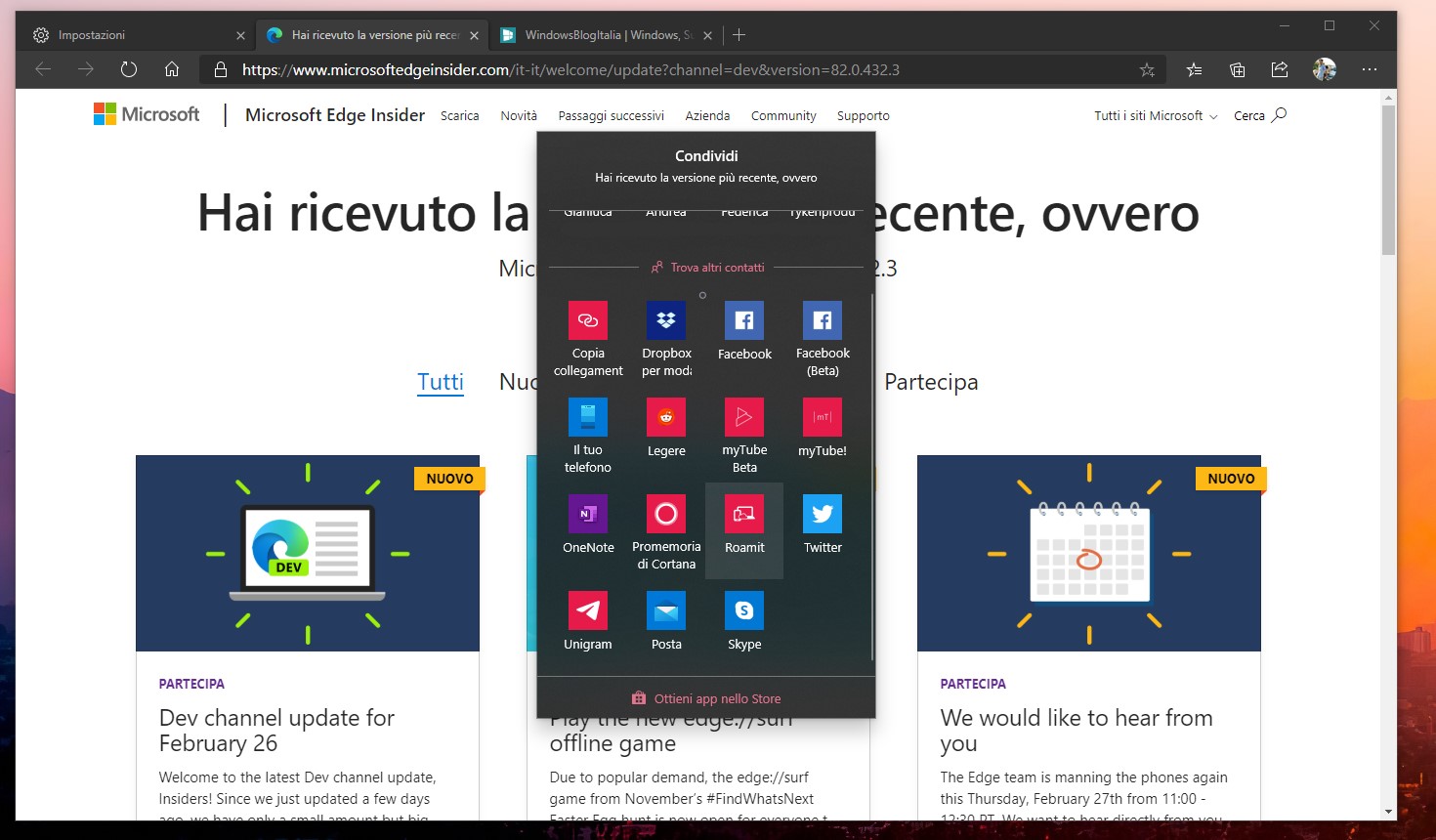Create Promemoria di Cortana
Image resolution: width=1436 pixels, height=840 pixels.
point(666,531)
